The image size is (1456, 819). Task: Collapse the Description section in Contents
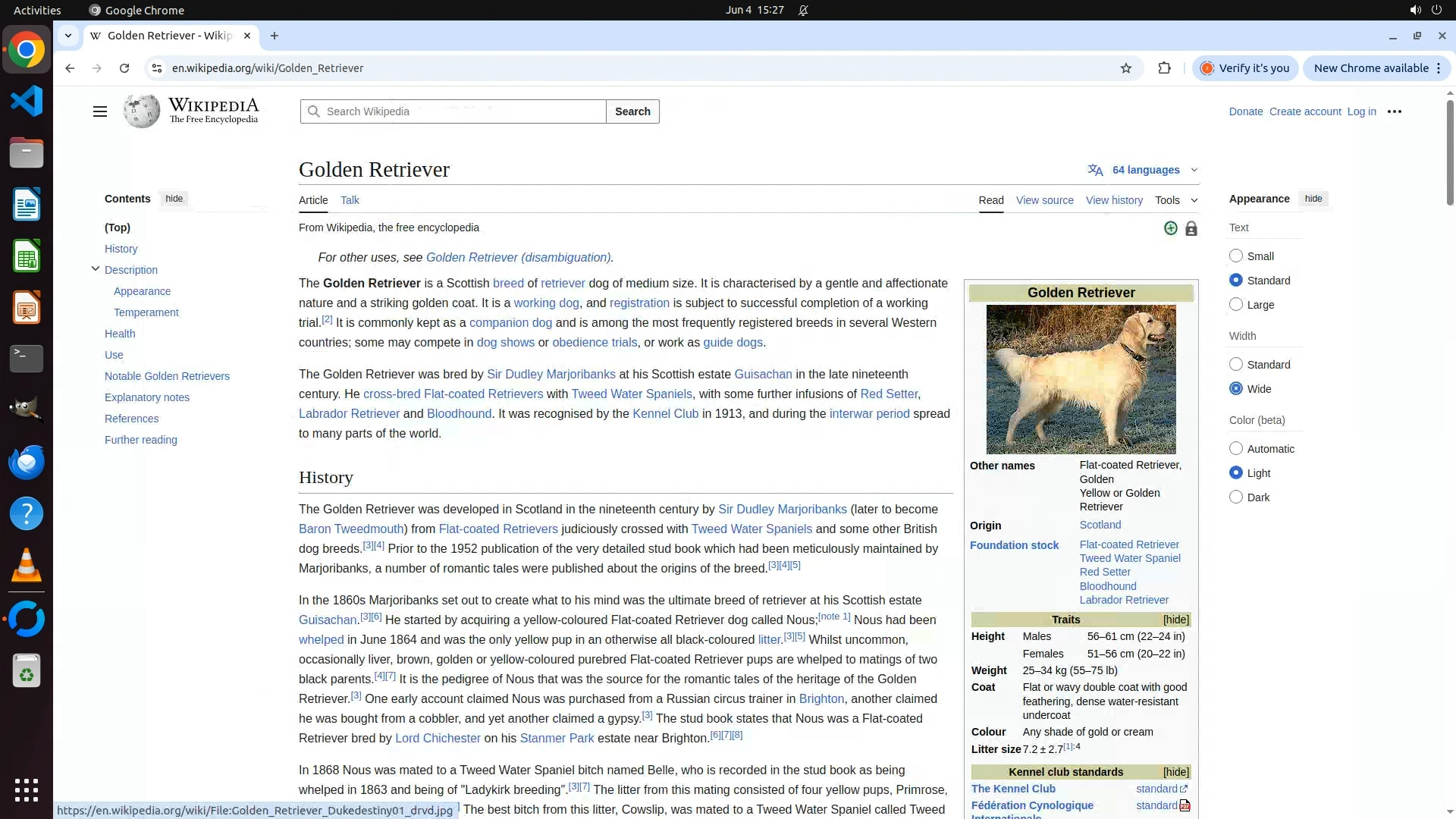[96, 269]
